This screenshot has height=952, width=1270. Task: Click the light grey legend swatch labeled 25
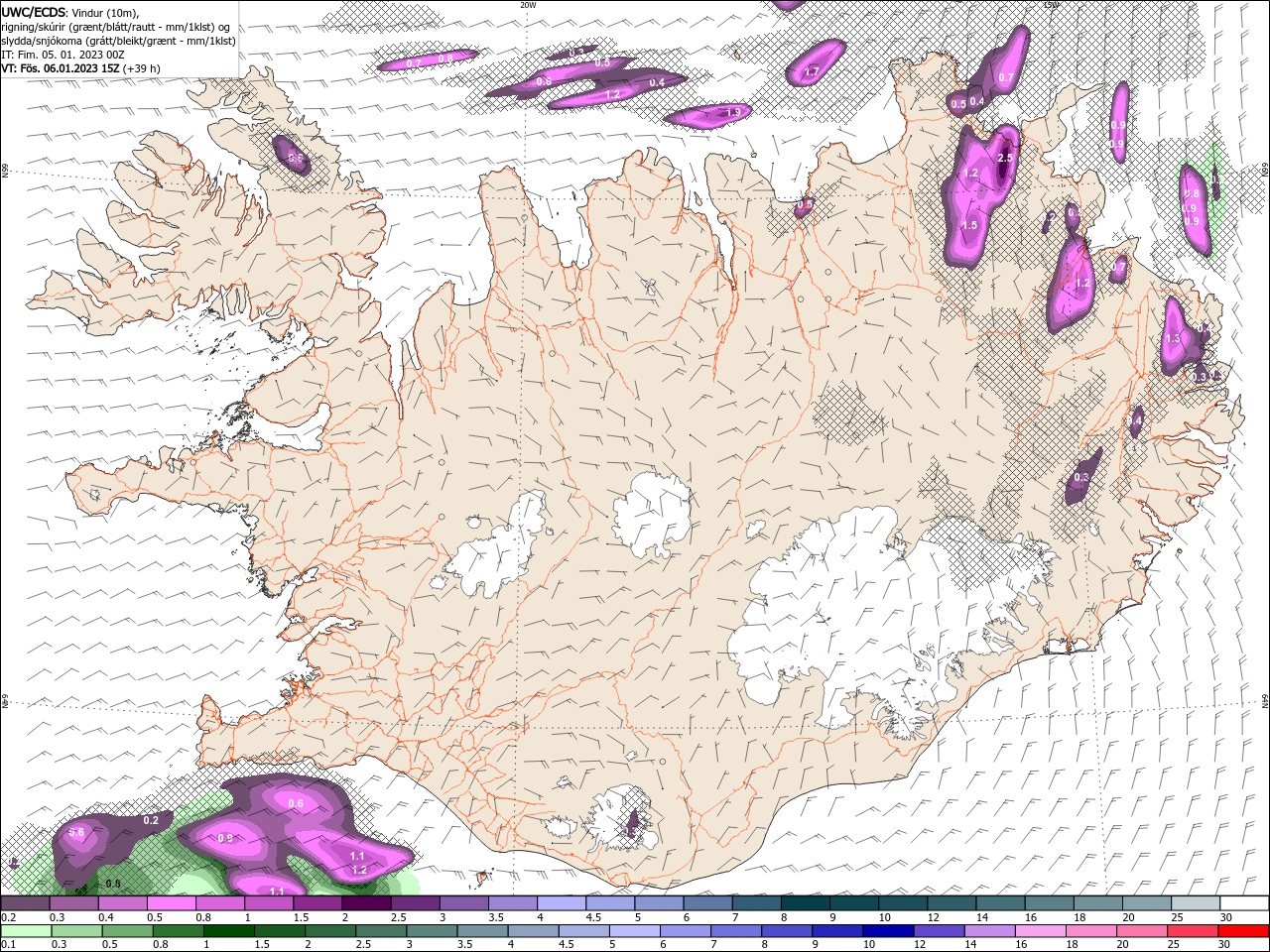coord(1196,902)
